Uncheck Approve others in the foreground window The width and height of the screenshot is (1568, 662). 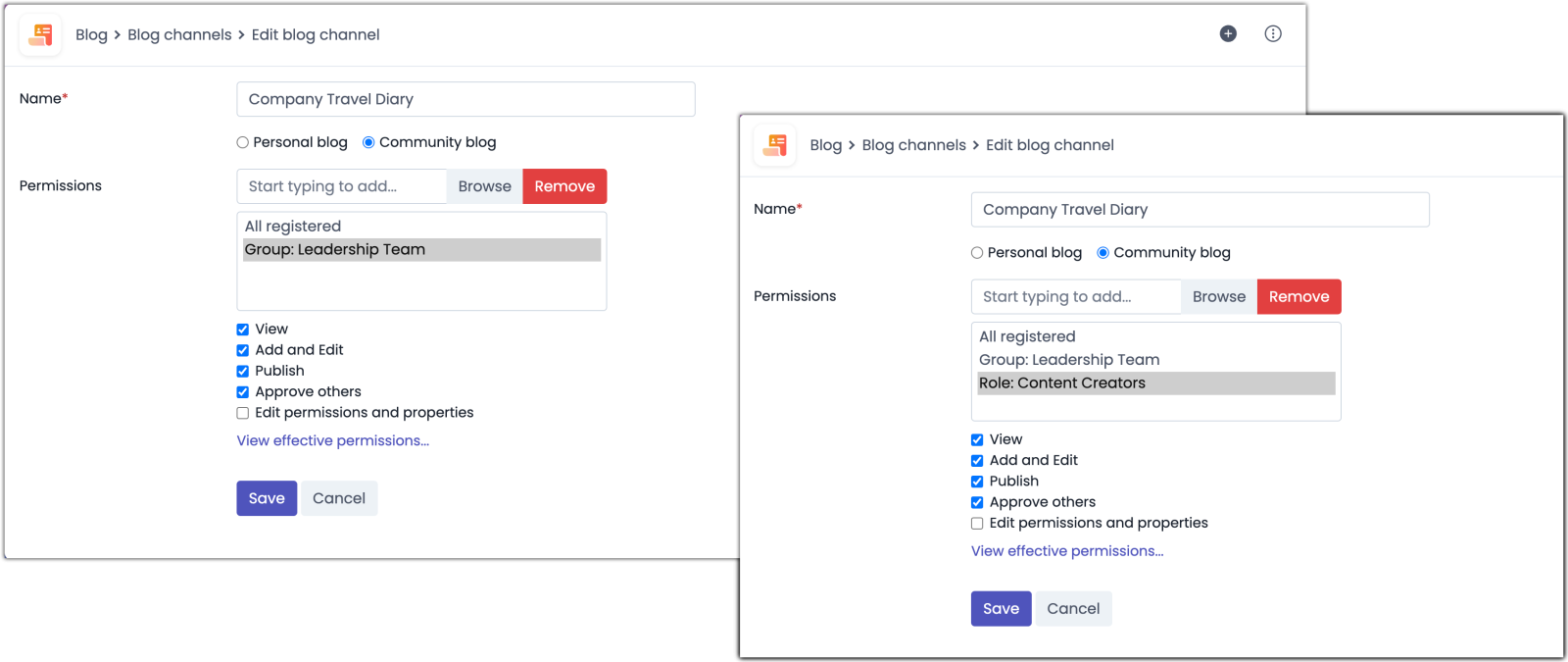point(977,502)
